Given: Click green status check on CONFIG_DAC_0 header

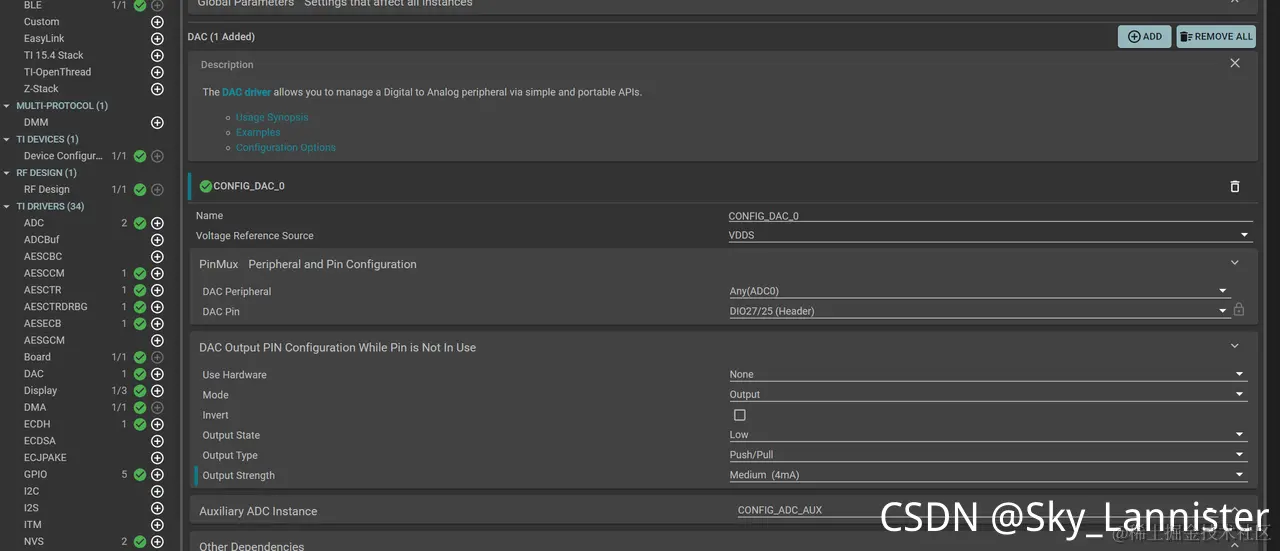Looking at the screenshot, I should [x=205, y=186].
